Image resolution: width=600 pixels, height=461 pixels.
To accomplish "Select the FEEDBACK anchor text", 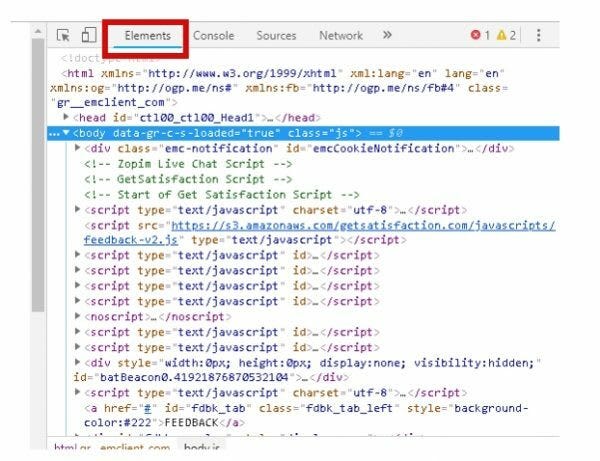I will pyautogui.click(x=191, y=423).
